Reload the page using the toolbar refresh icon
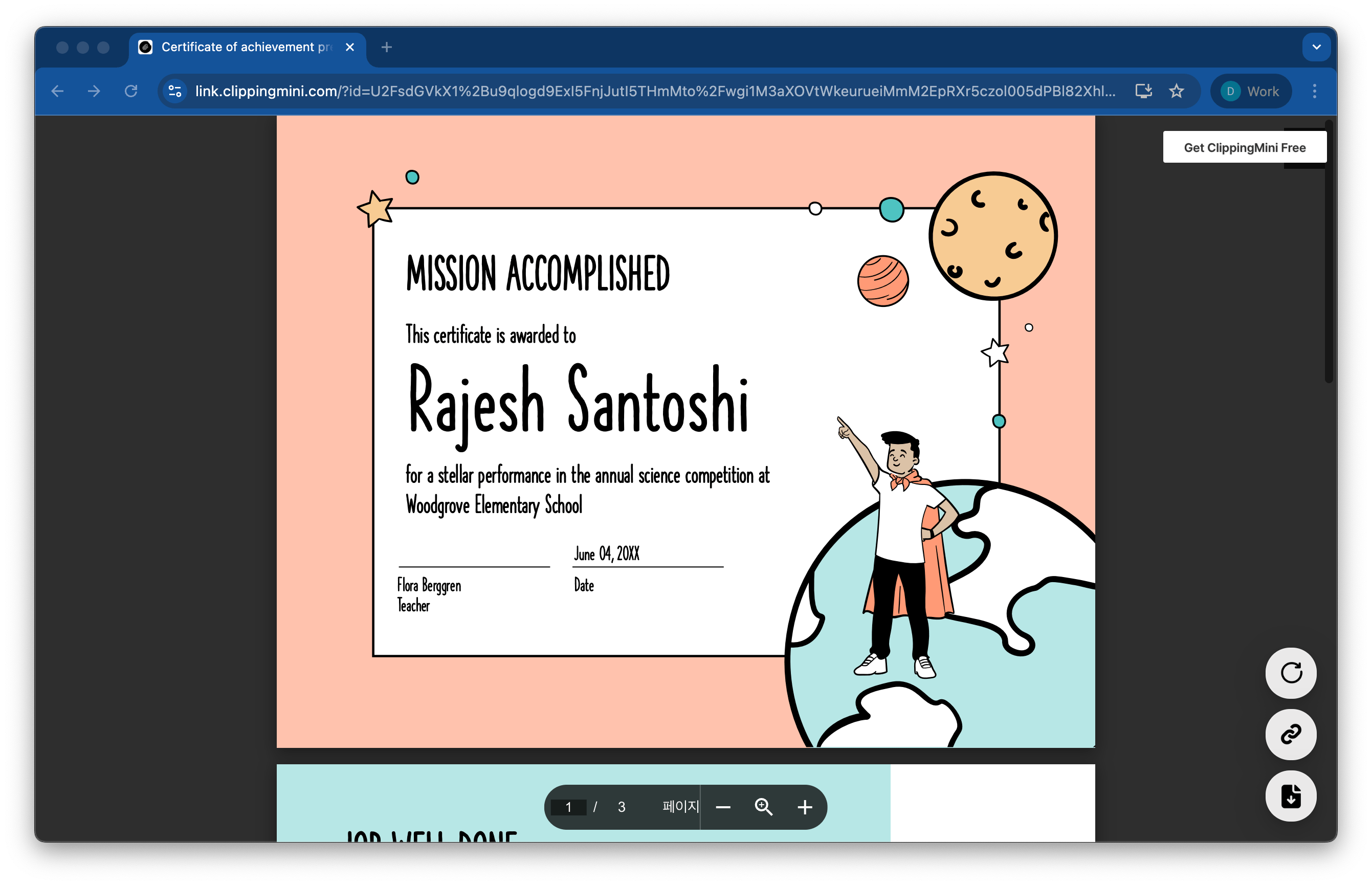The height and width of the screenshot is (885, 1372). pos(131,92)
